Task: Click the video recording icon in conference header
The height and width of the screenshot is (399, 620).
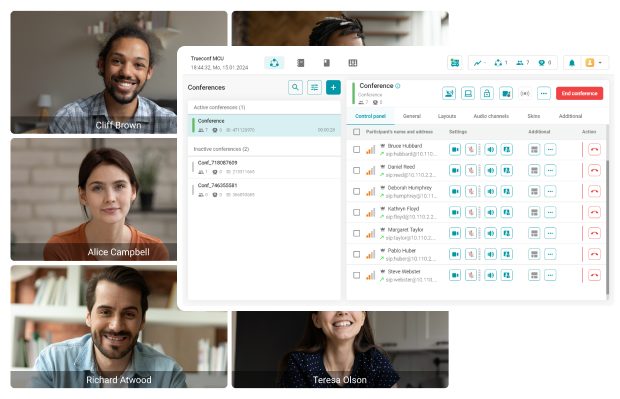Action: (506, 93)
